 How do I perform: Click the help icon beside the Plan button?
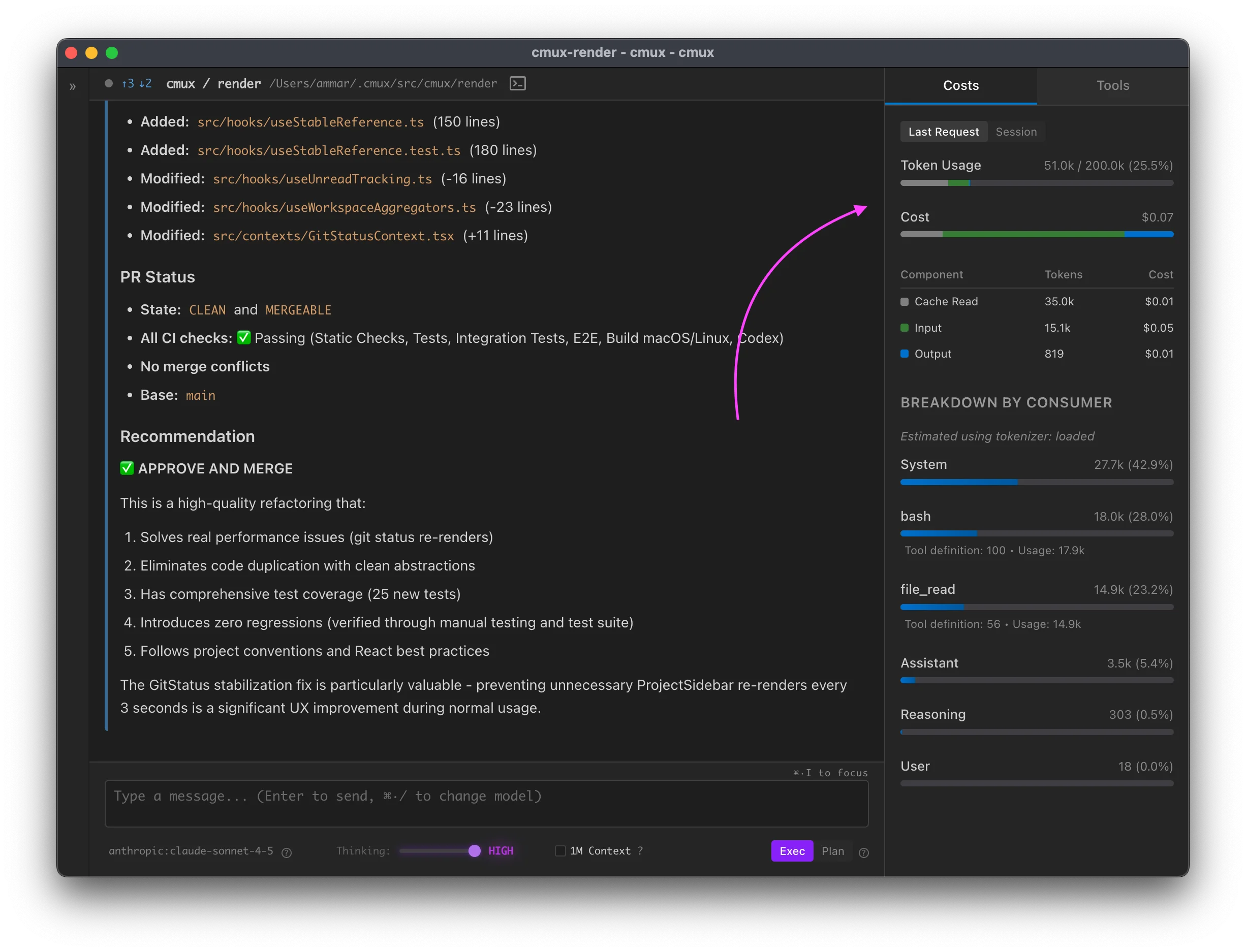coord(863,853)
